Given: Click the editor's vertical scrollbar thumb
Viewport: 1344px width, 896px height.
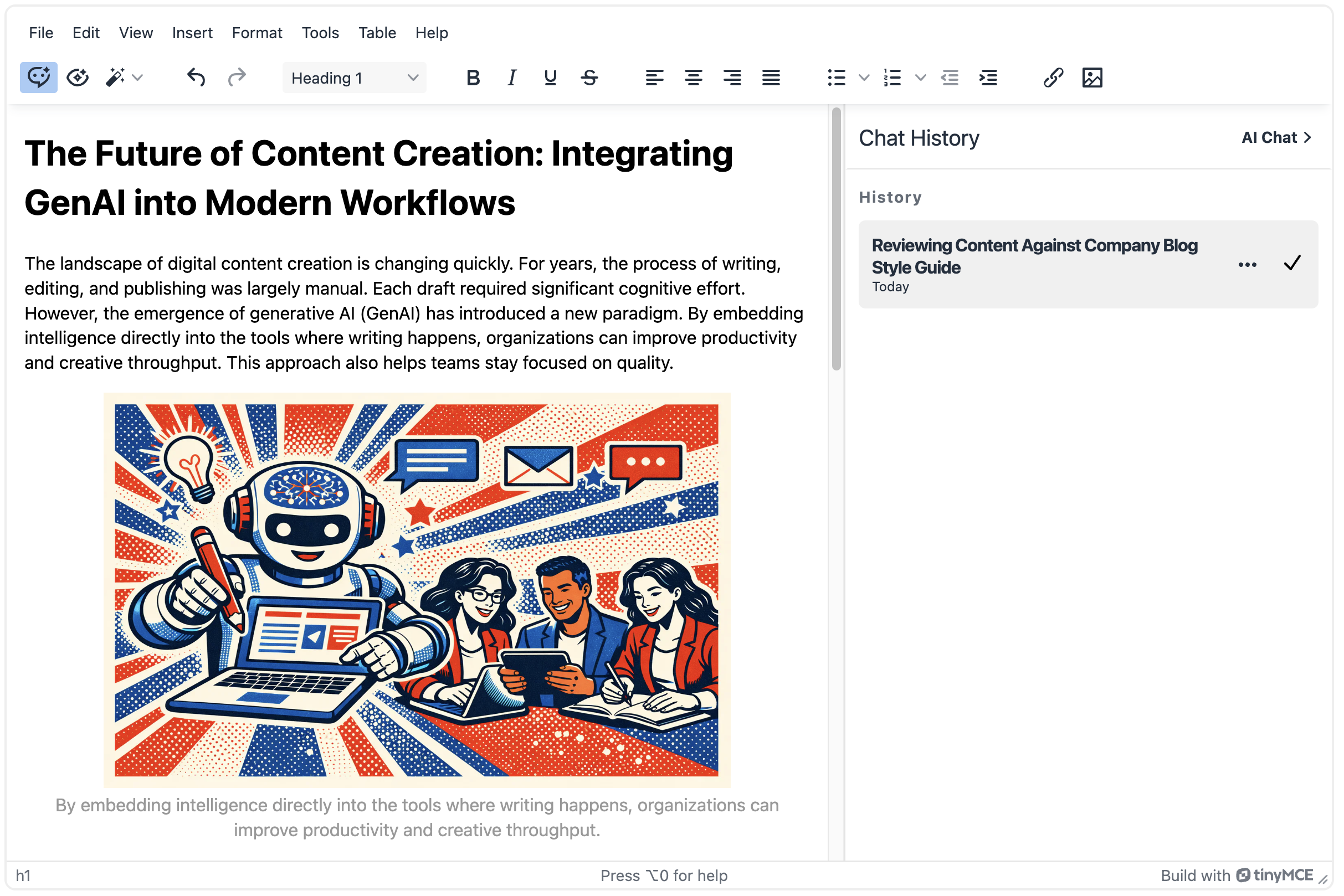Looking at the screenshot, I should pyautogui.click(x=837, y=240).
